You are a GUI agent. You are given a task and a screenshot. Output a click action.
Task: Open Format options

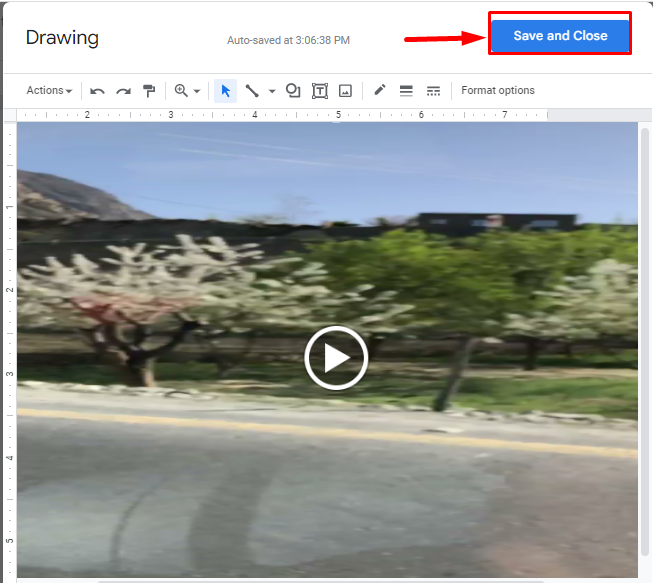tap(498, 90)
